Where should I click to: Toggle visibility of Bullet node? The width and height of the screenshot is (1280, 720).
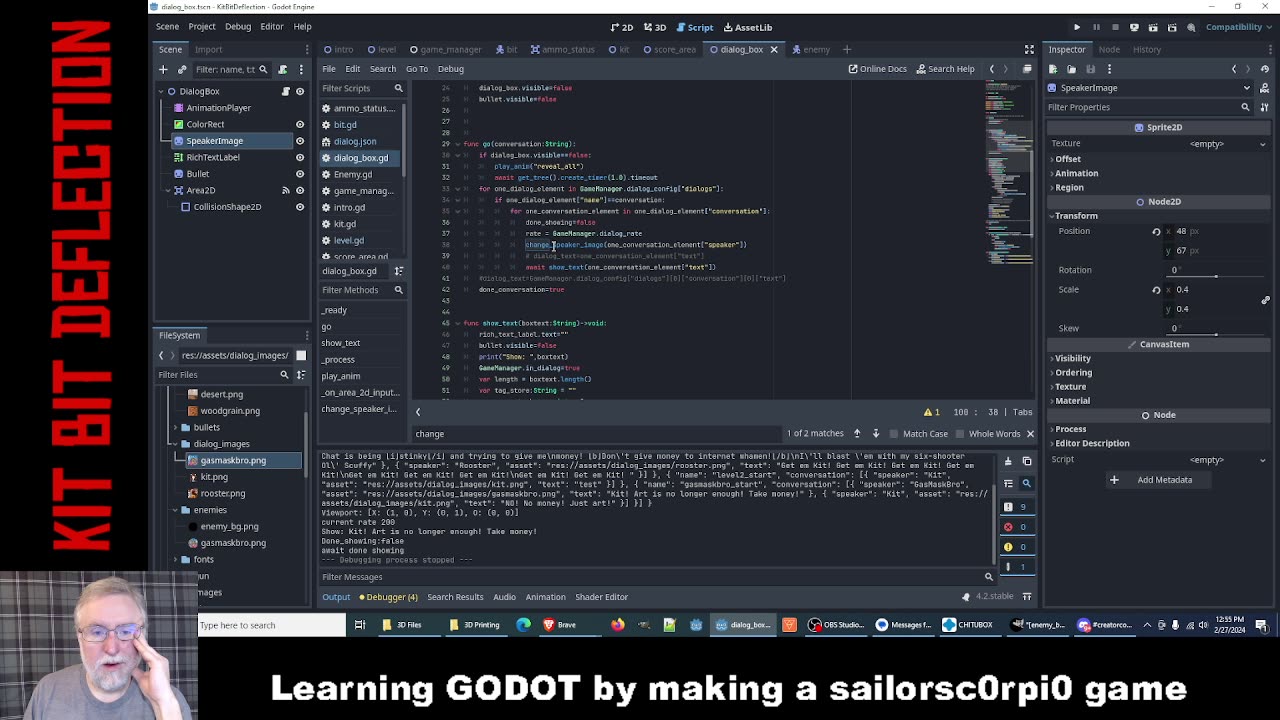pyautogui.click(x=299, y=174)
